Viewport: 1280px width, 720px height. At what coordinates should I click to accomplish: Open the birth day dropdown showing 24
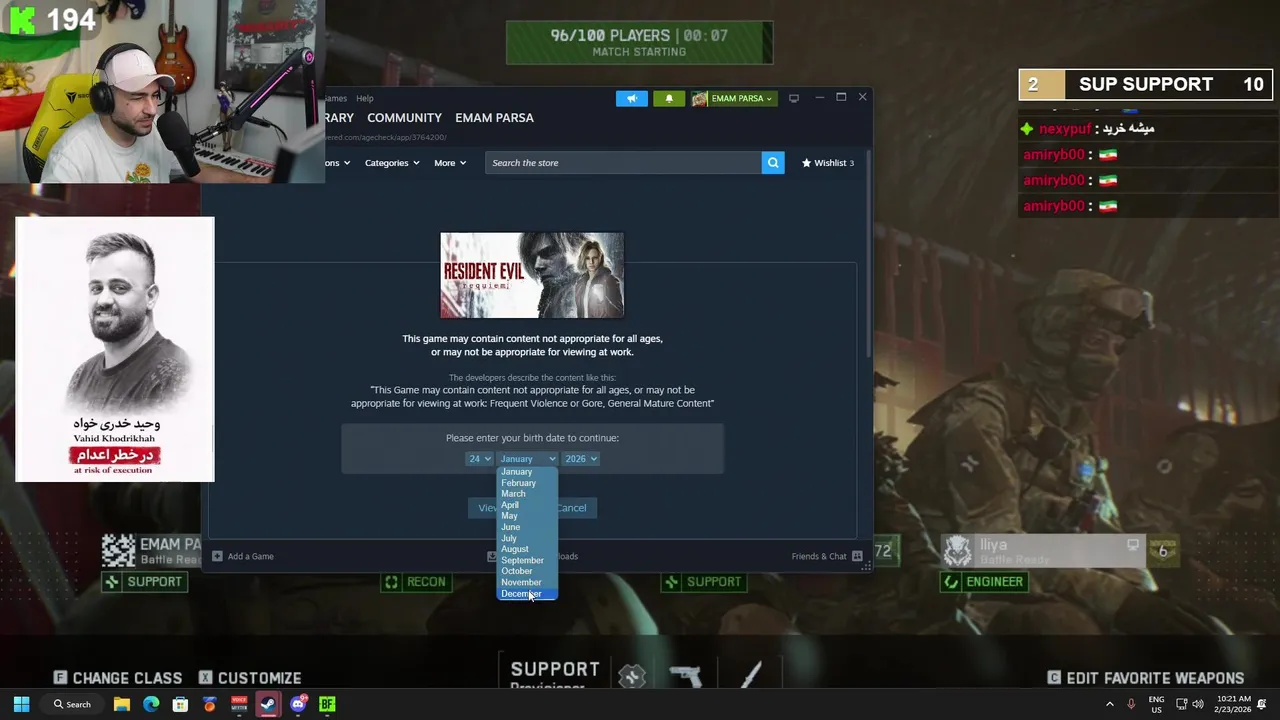pyautogui.click(x=479, y=459)
